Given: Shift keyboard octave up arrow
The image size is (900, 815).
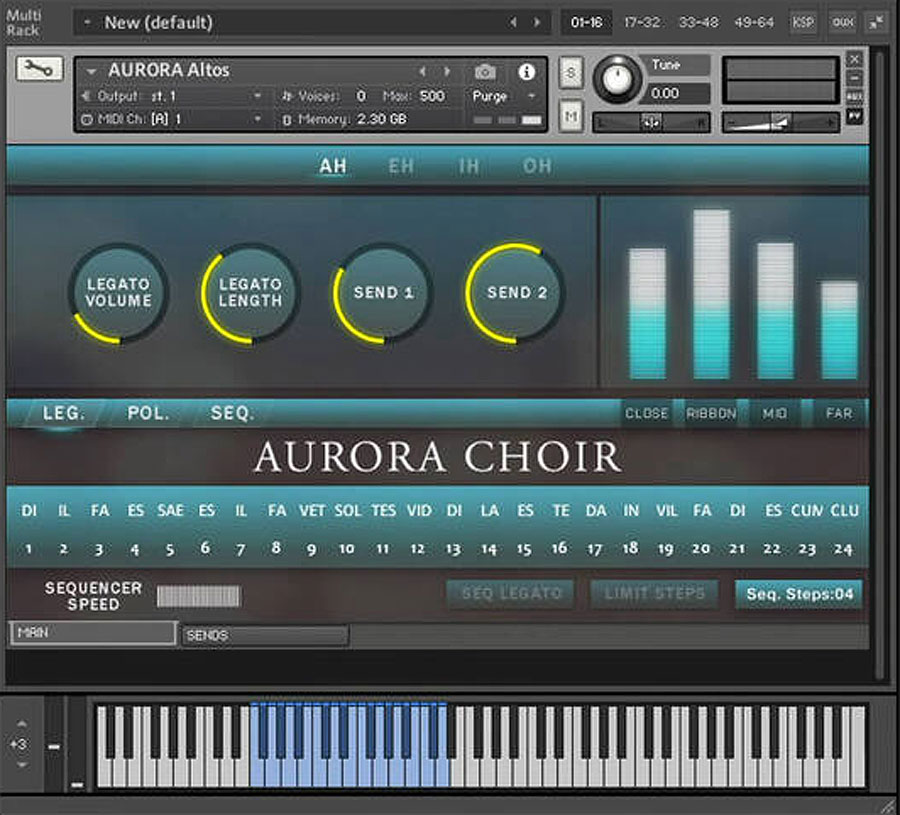Looking at the screenshot, I should 21,724.
